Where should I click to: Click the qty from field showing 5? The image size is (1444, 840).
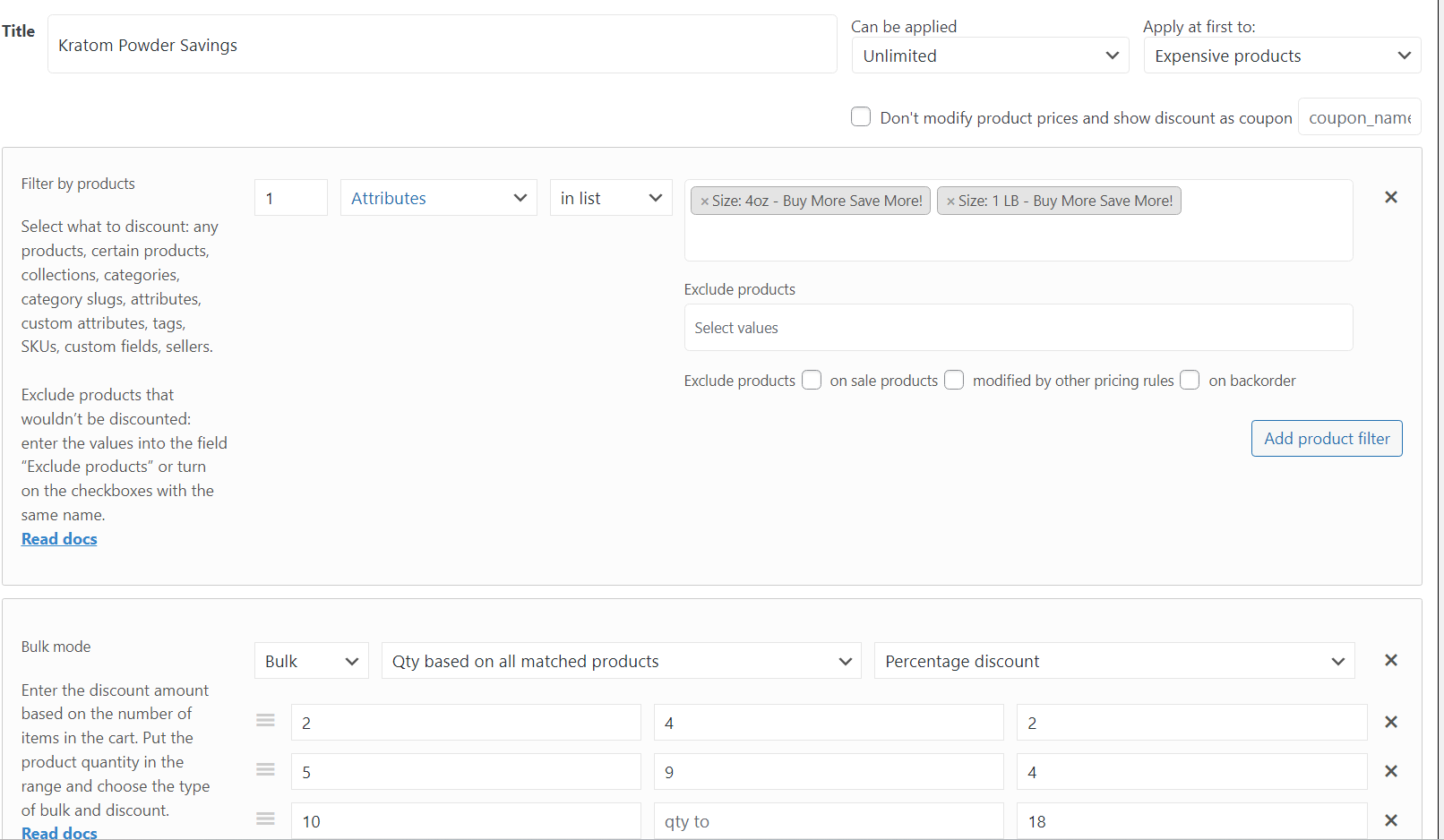tap(466, 772)
